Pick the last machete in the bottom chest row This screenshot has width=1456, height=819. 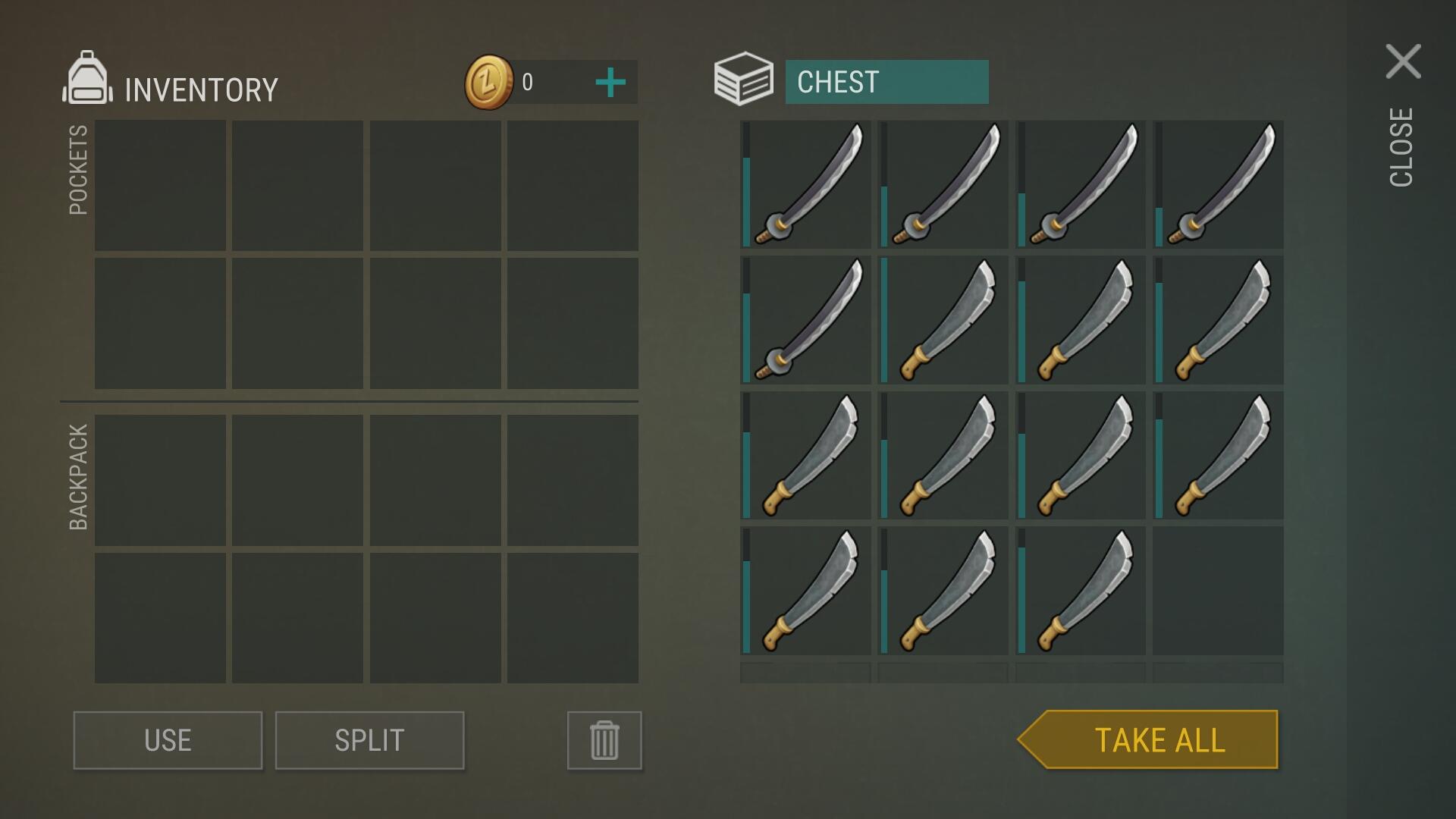pyautogui.click(x=1081, y=591)
